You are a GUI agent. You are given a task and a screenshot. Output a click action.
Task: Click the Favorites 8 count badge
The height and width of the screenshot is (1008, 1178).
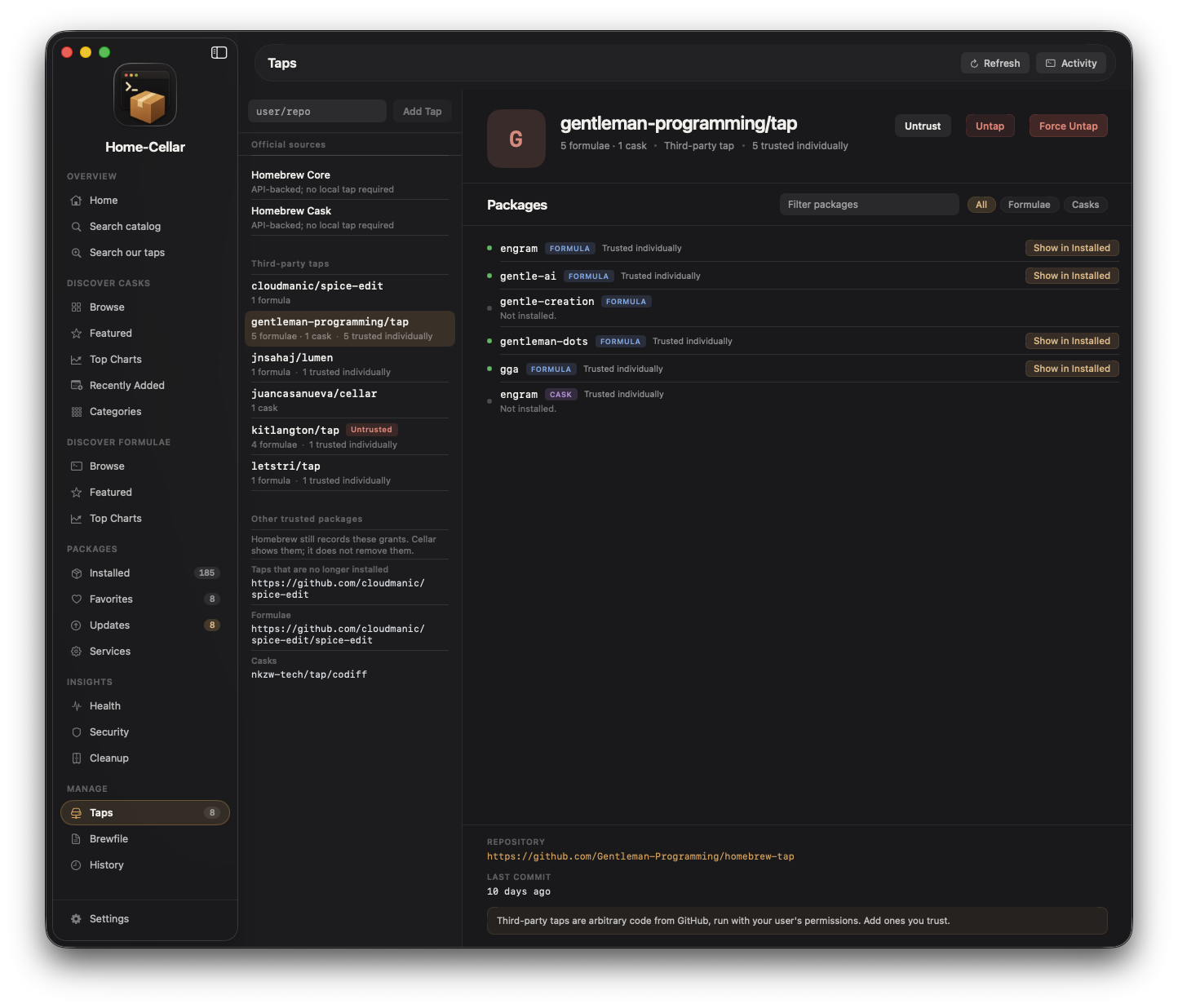click(x=212, y=599)
